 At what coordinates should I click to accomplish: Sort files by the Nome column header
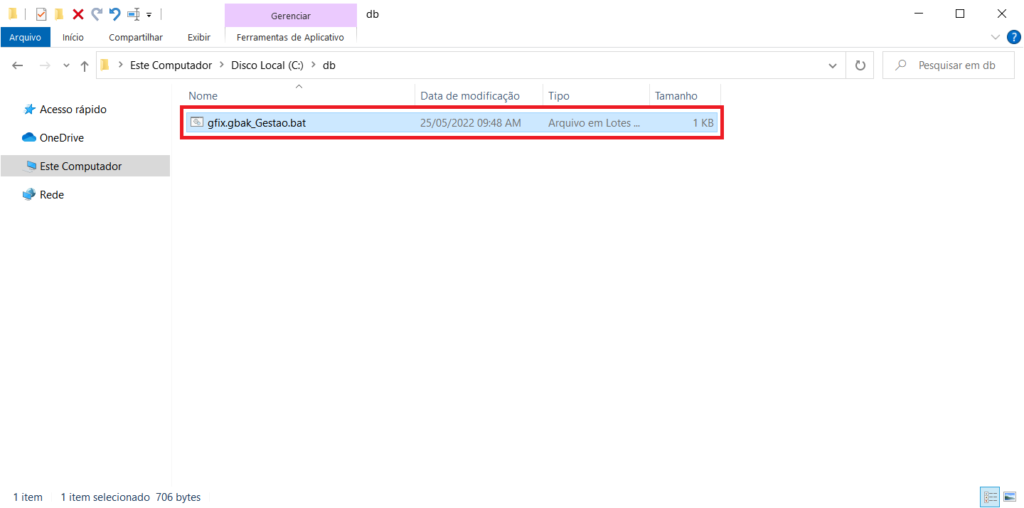click(x=203, y=95)
